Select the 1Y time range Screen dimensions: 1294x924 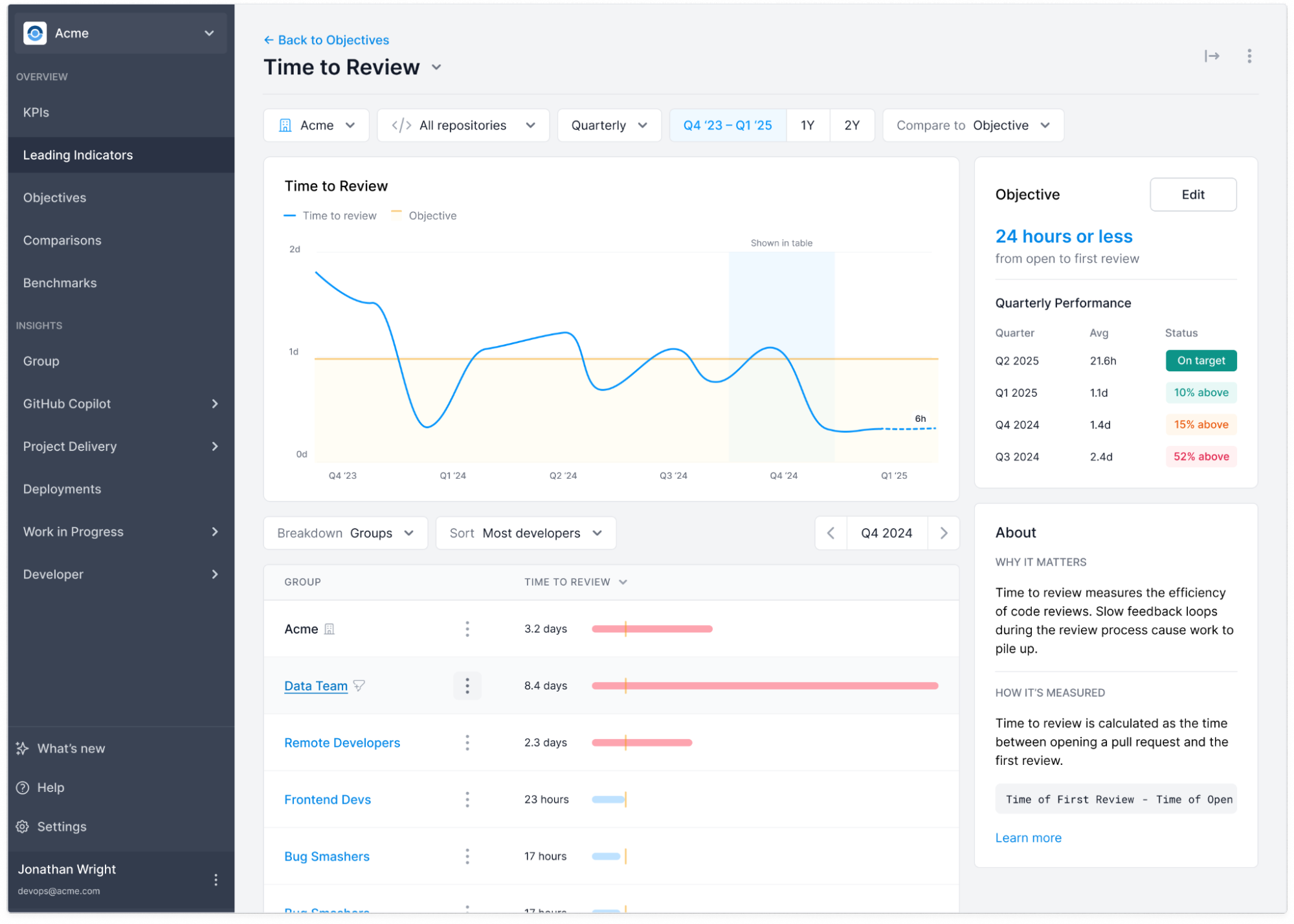807,126
